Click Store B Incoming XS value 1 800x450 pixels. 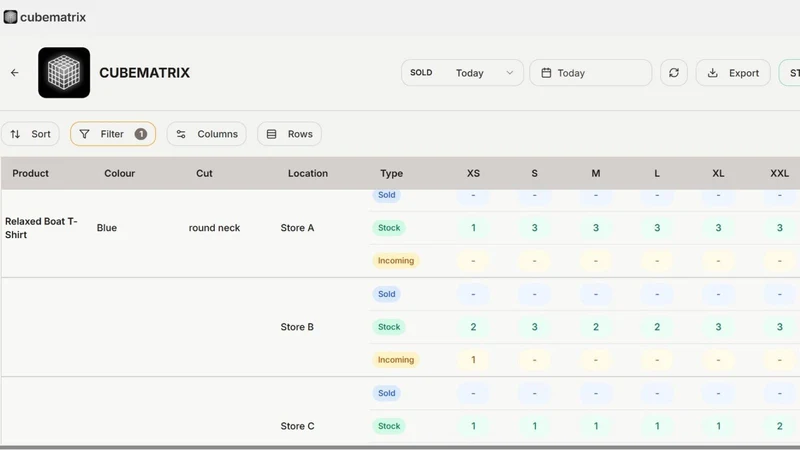pyautogui.click(x=473, y=360)
